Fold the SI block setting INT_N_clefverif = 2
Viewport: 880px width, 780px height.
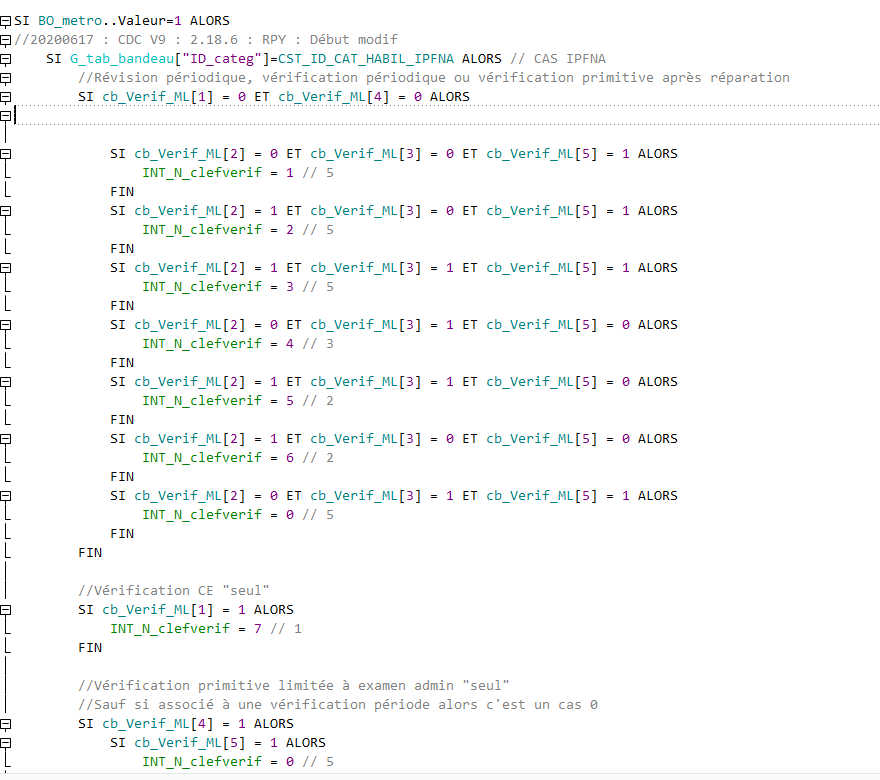pyautogui.click(x=6, y=211)
